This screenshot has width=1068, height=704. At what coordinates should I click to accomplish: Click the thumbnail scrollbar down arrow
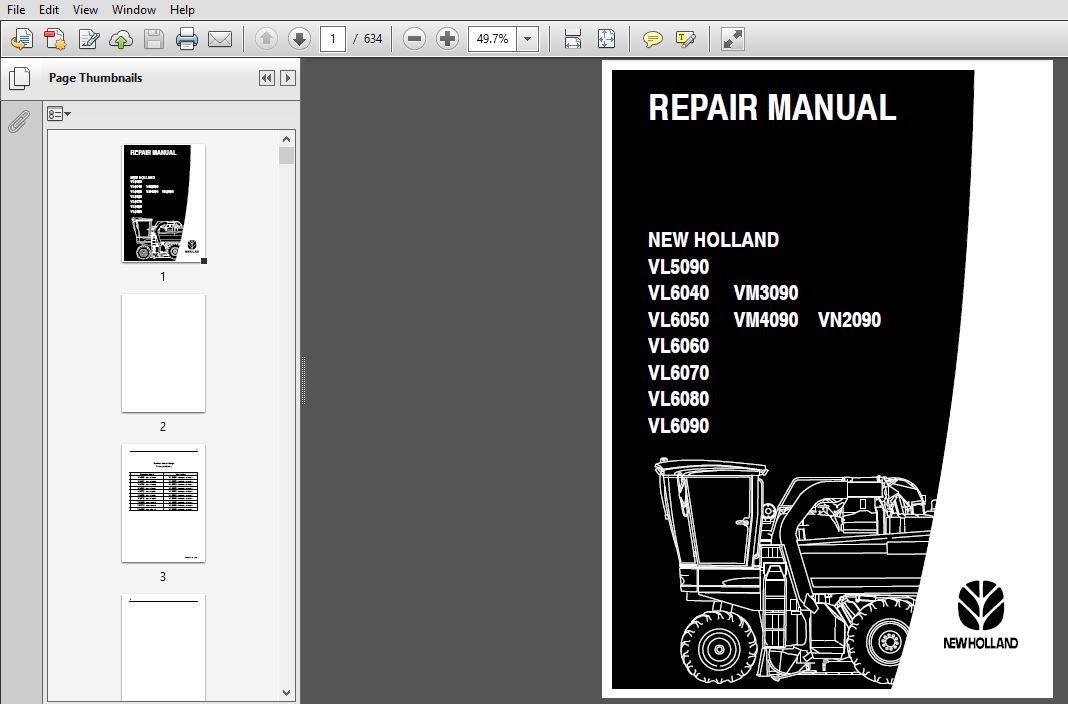[287, 693]
